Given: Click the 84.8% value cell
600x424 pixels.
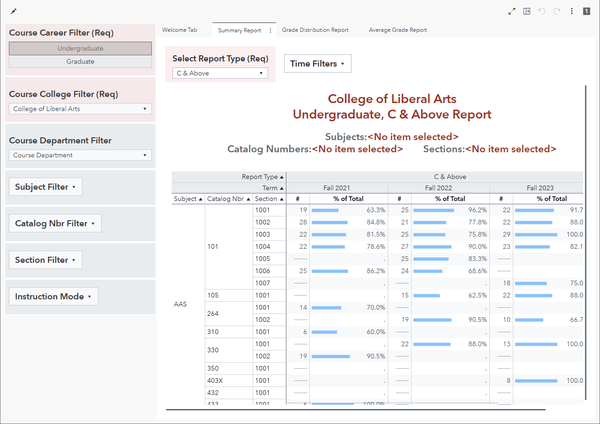Looking at the screenshot, I should [x=376, y=222].
